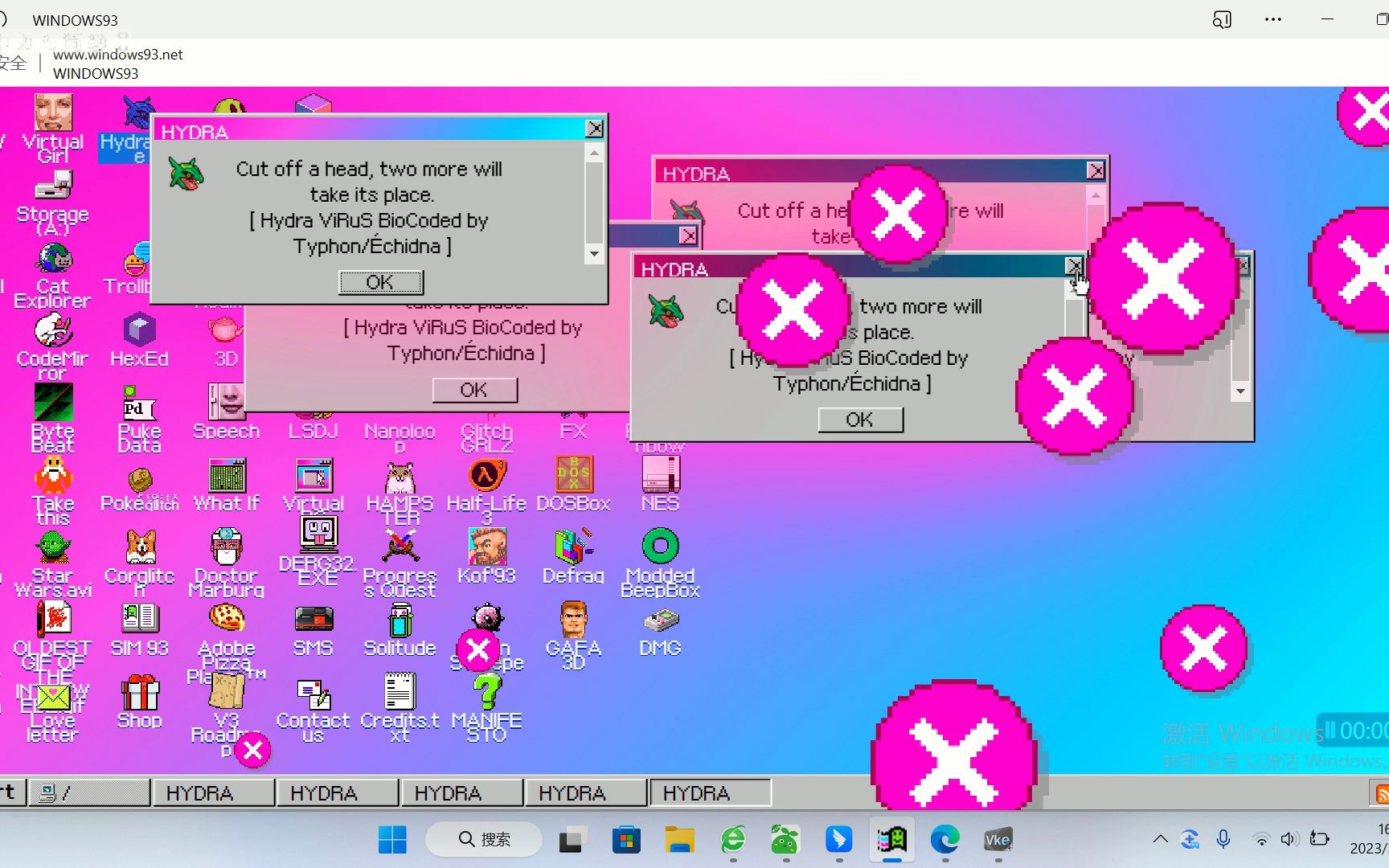1389x868 pixels.
Task: Launch Pokéglitch from the desktop
Action: coord(140,490)
